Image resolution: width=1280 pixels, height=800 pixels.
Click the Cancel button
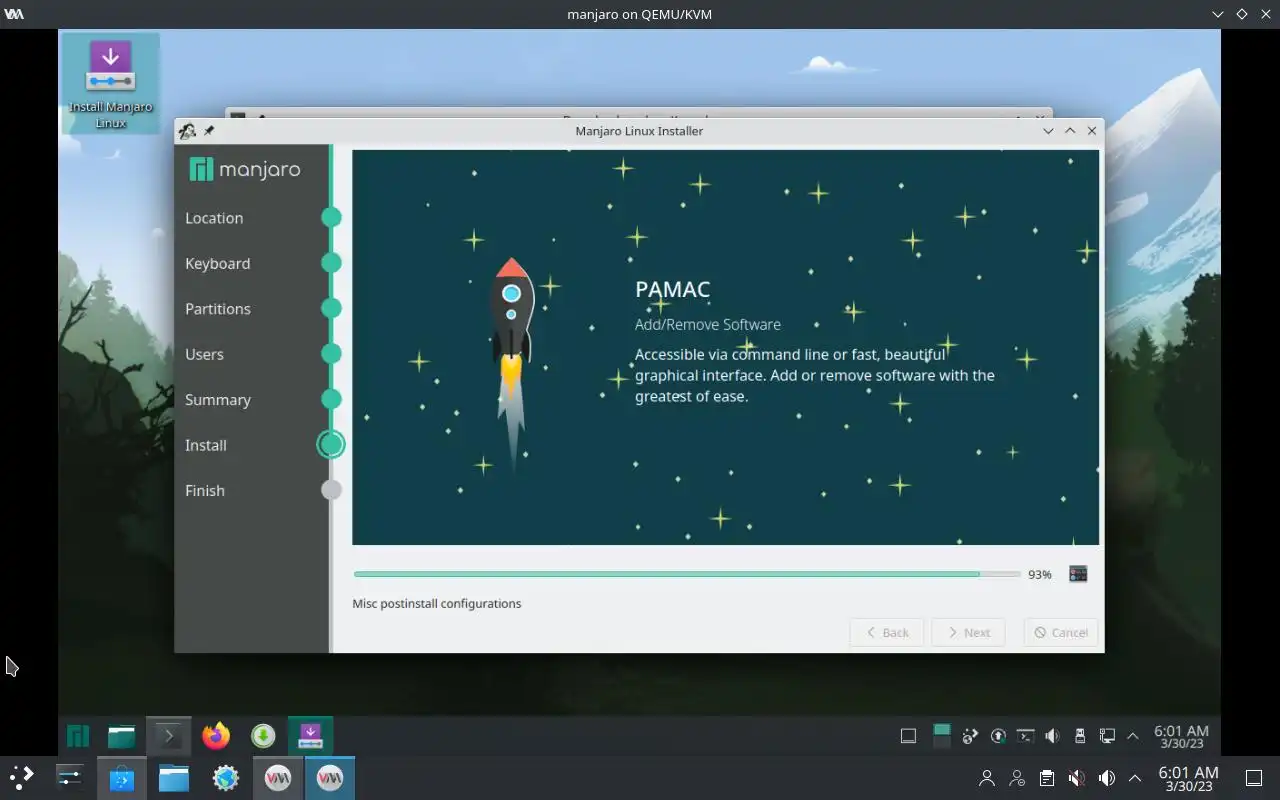click(1061, 632)
